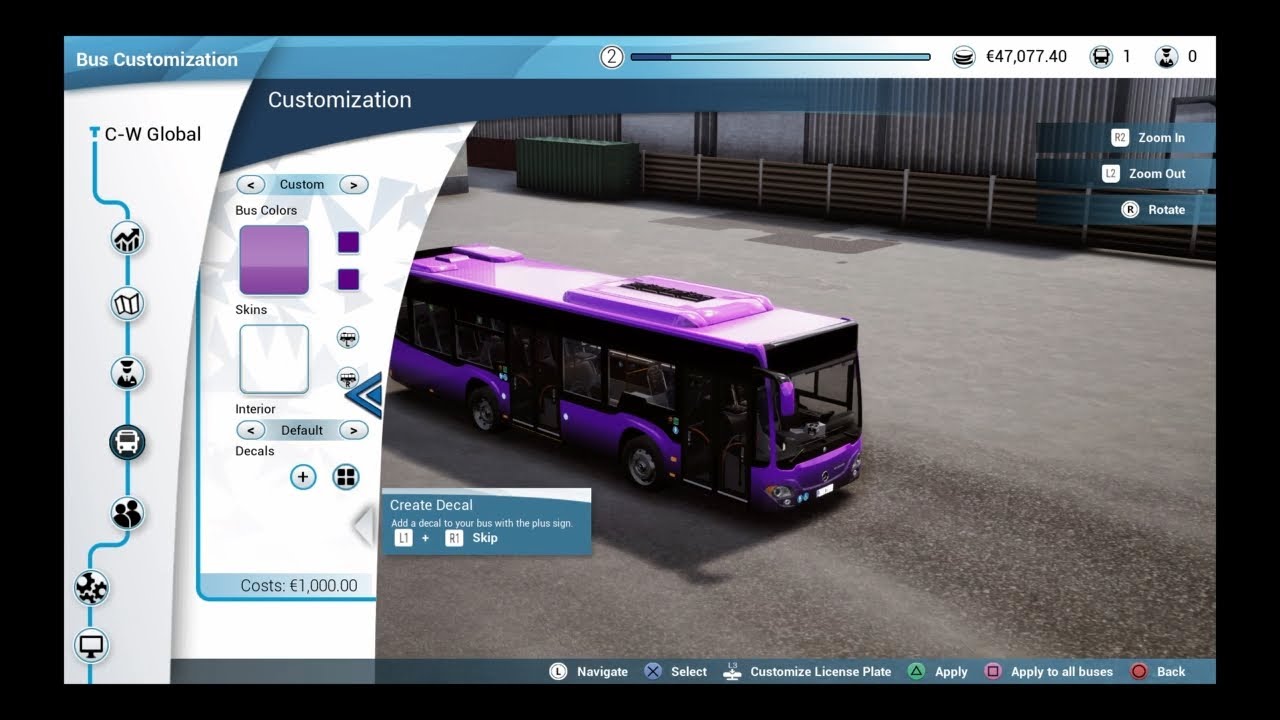1280x720 pixels.
Task: Click Apply in bottom bar
Action: click(x=938, y=672)
